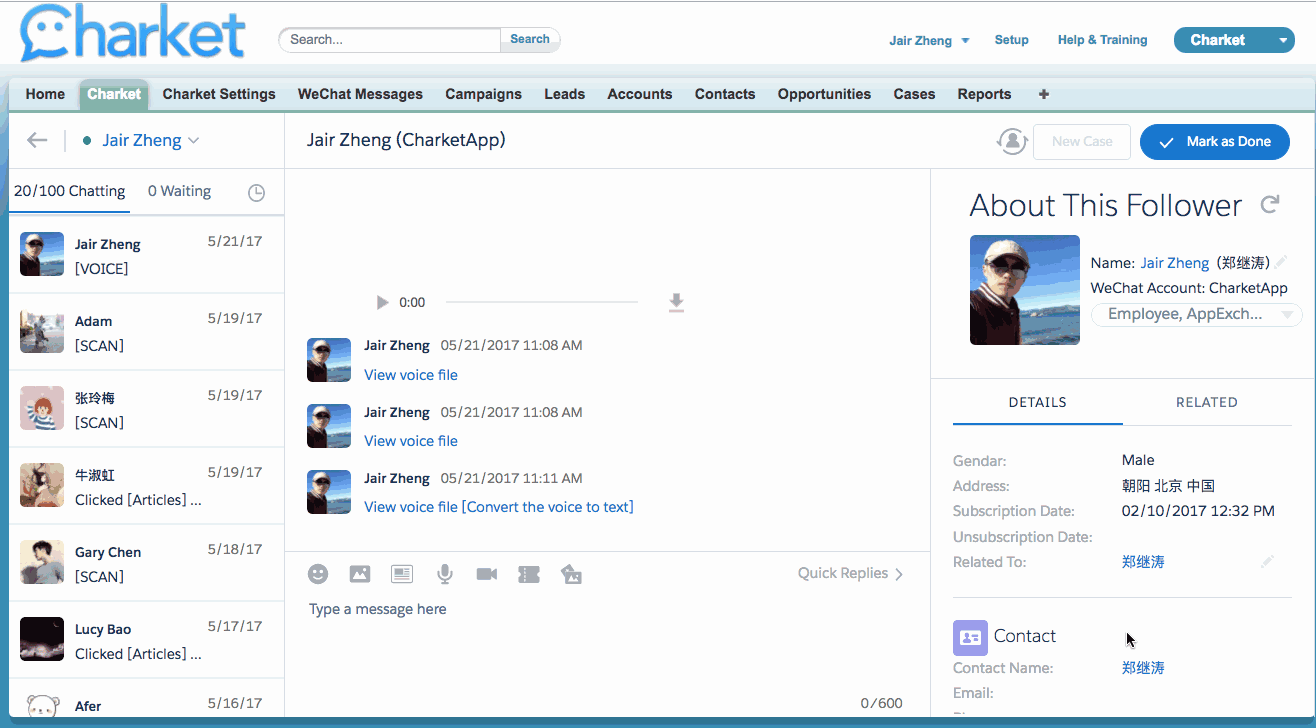Download the voice file with download icon
The height and width of the screenshot is (728, 1316).
(x=676, y=302)
